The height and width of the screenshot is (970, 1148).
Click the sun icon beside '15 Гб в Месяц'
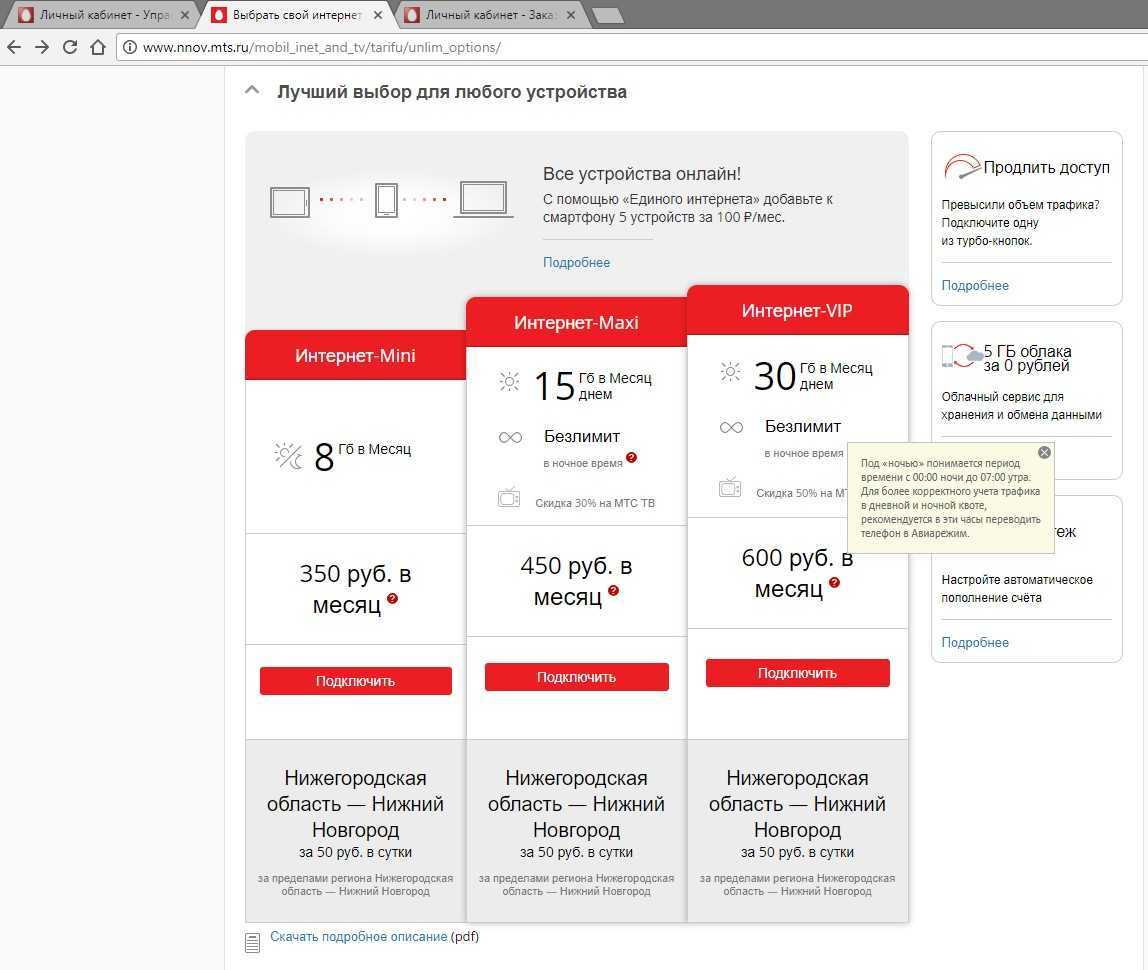[x=510, y=381]
